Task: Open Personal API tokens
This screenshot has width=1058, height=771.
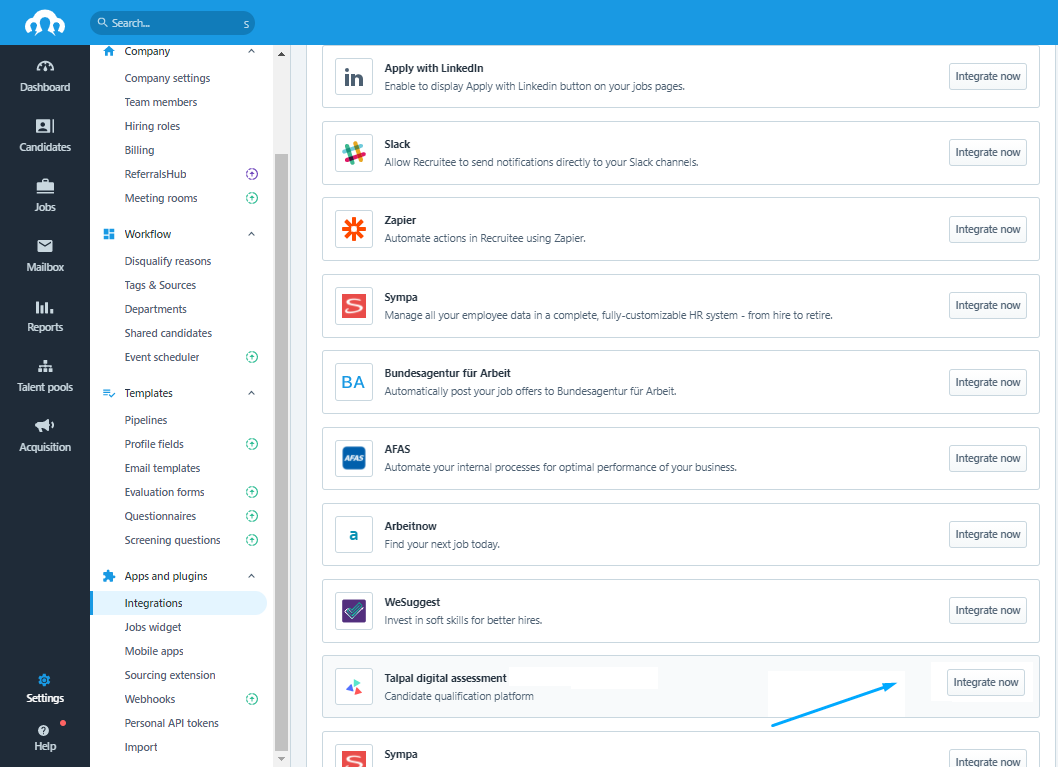Action: tap(171, 723)
